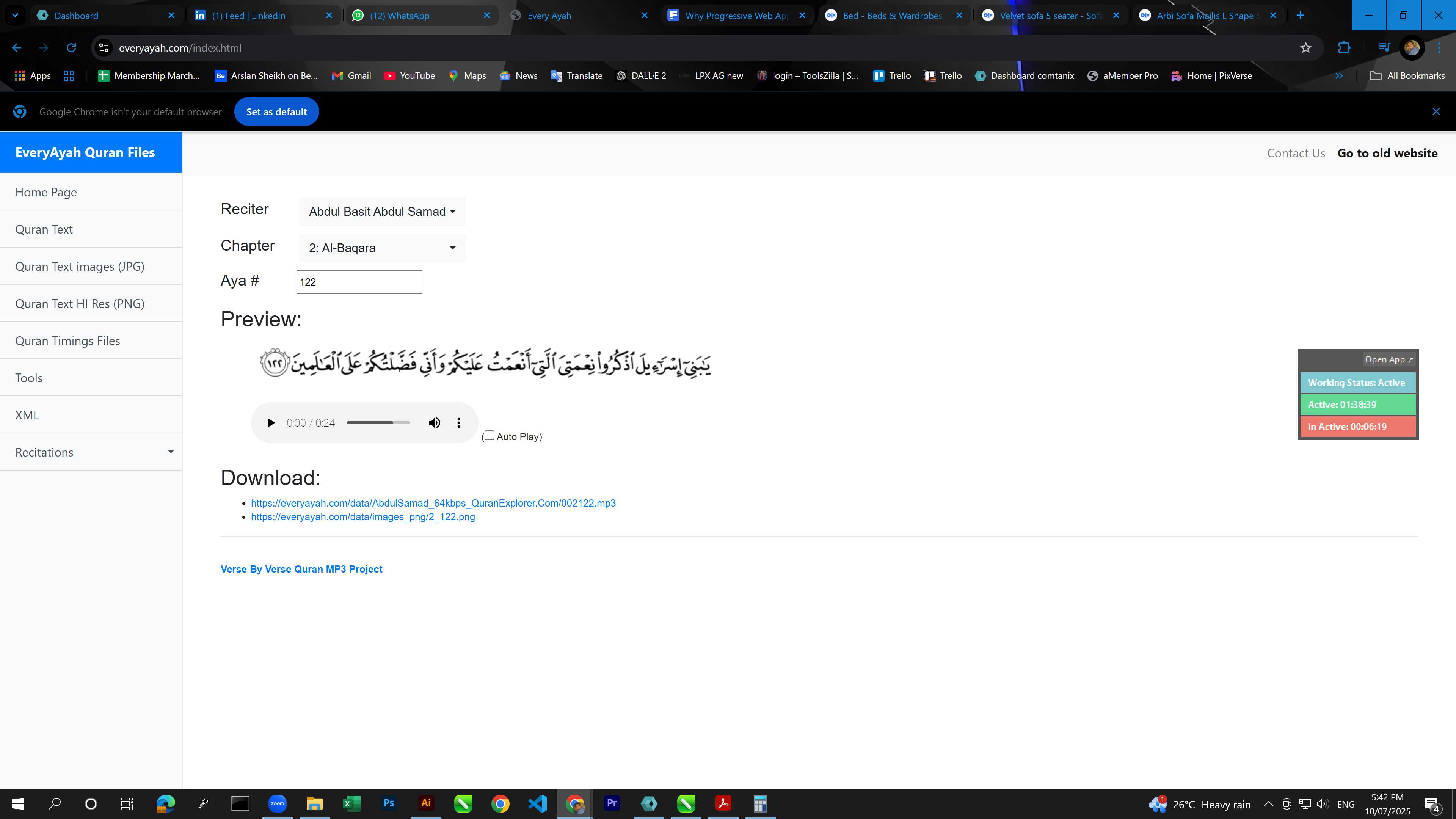Dismiss the default browser notification bar
Viewport: 1456px width, 819px height.
pyautogui.click(x=1436, y=111)
